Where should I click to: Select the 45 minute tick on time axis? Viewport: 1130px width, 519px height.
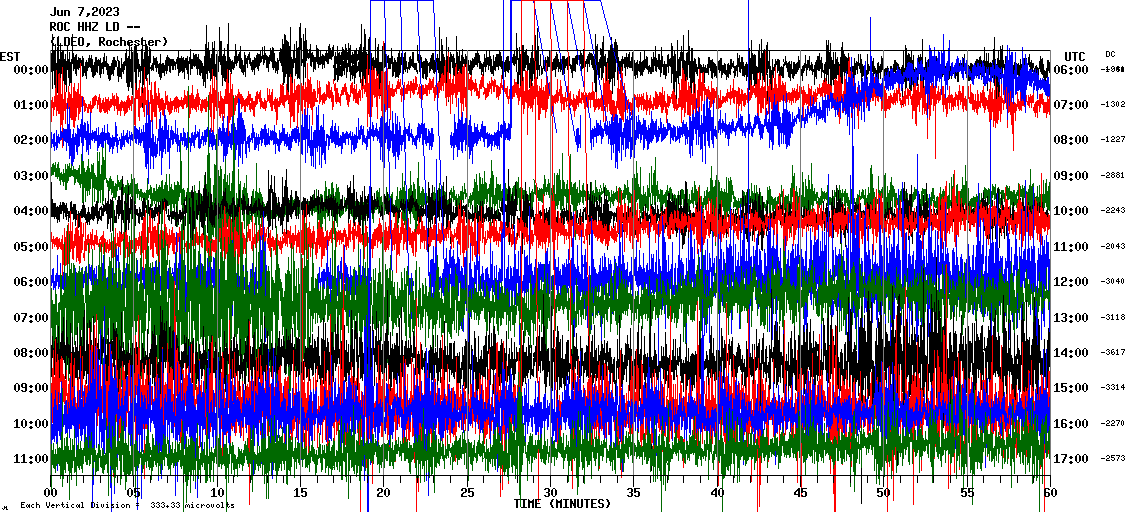tap(800, 493)
